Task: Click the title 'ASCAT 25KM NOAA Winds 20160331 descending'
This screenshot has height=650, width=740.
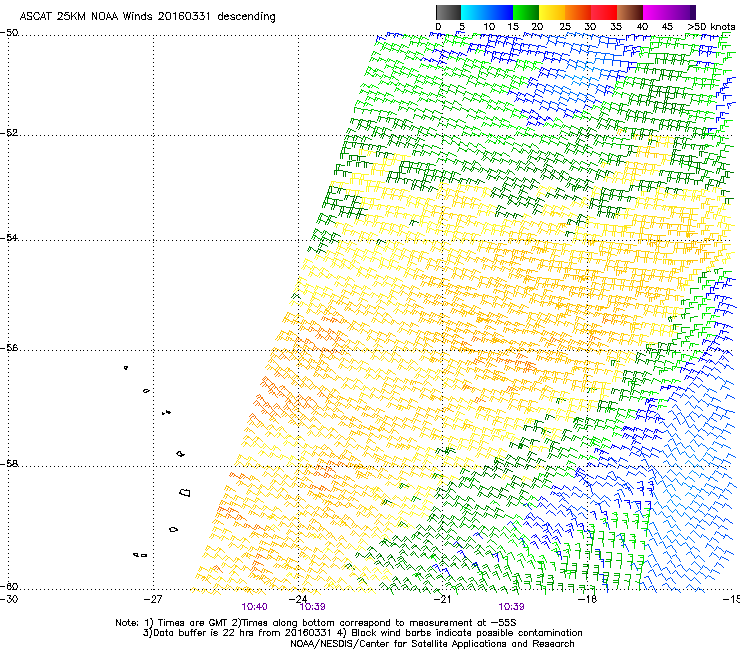Action: click(147, 17)
